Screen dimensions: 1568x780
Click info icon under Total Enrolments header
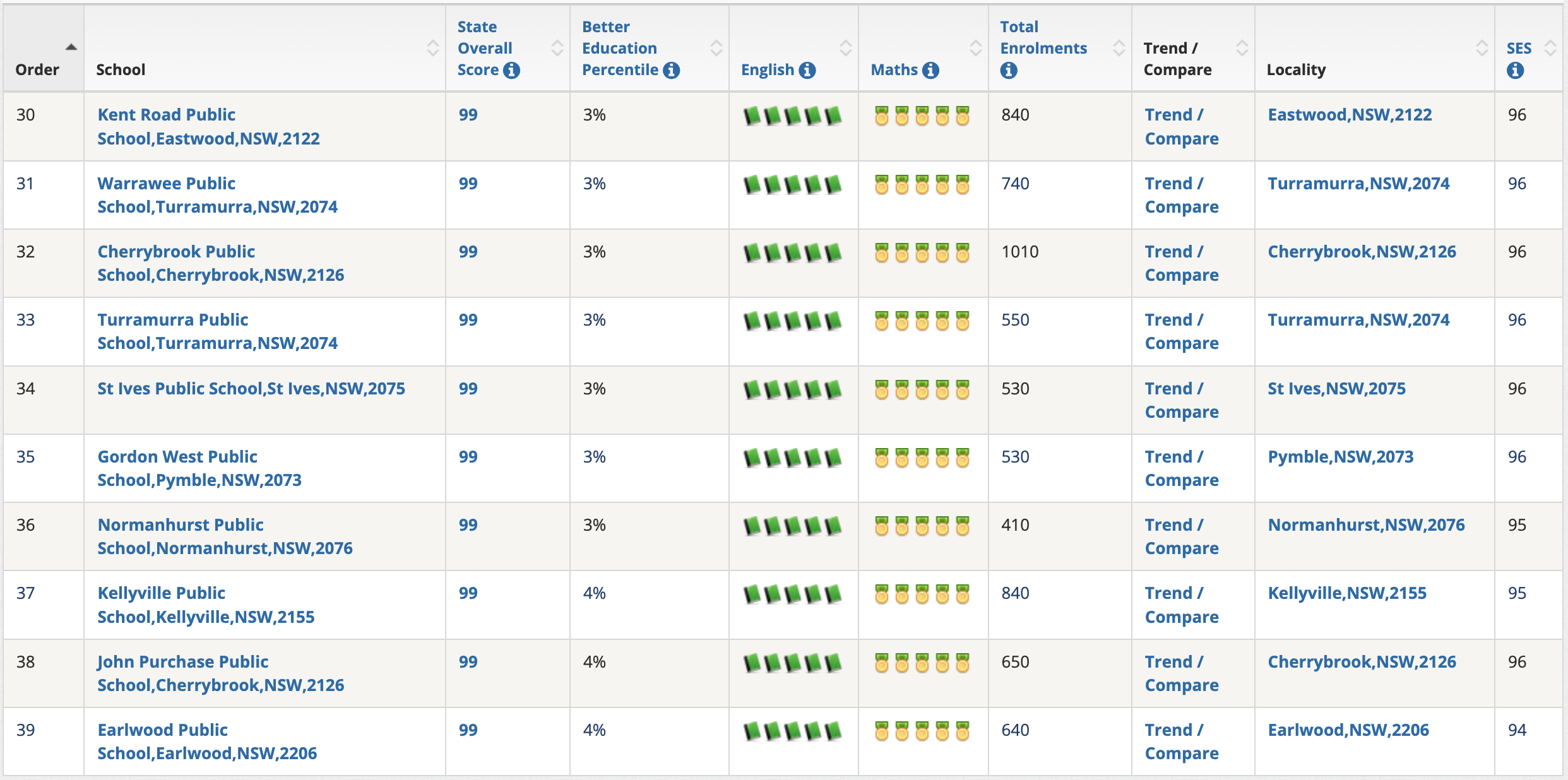(1009, 70)
